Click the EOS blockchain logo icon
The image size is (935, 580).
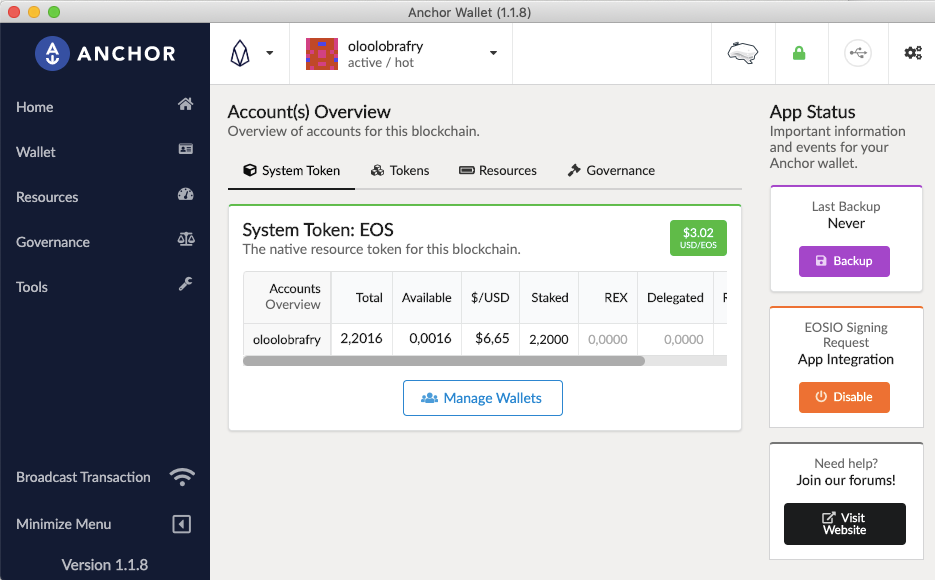(240, 53)
